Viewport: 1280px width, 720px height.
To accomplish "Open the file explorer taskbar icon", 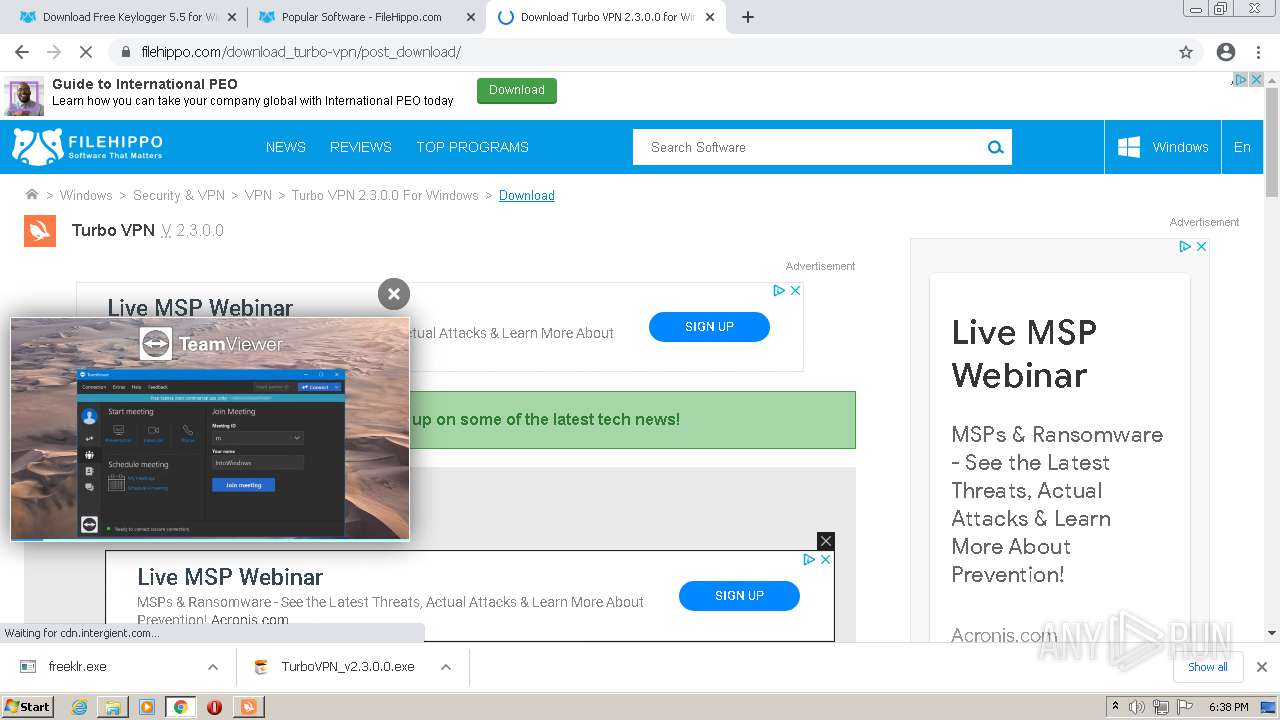I will pos(113,707).
